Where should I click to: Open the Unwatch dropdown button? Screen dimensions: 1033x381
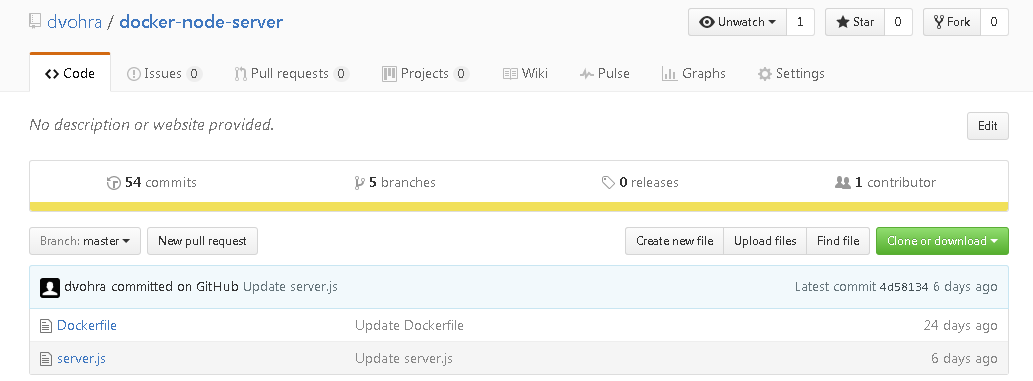tap(738, 22)
